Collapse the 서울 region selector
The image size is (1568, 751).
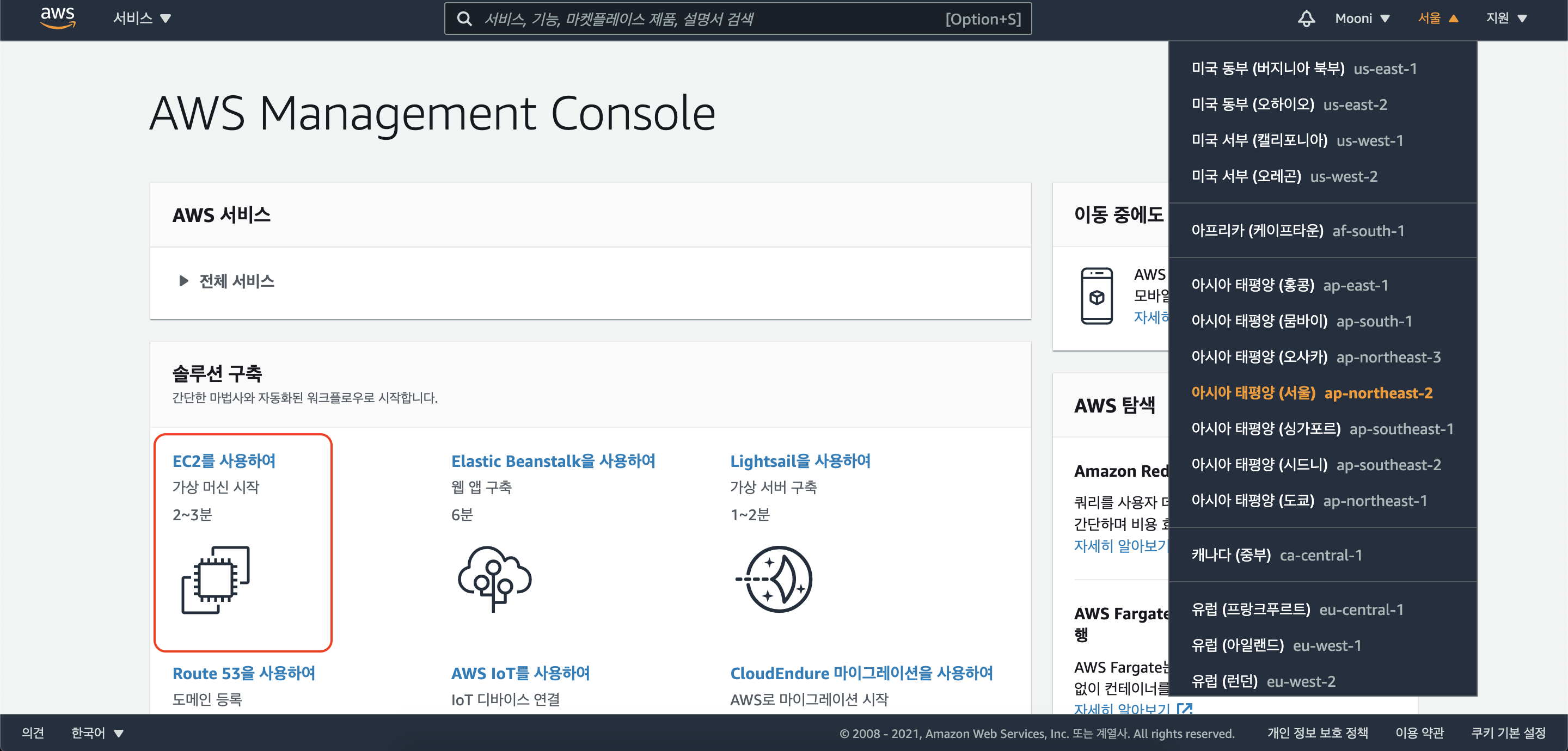point(1438,19)
